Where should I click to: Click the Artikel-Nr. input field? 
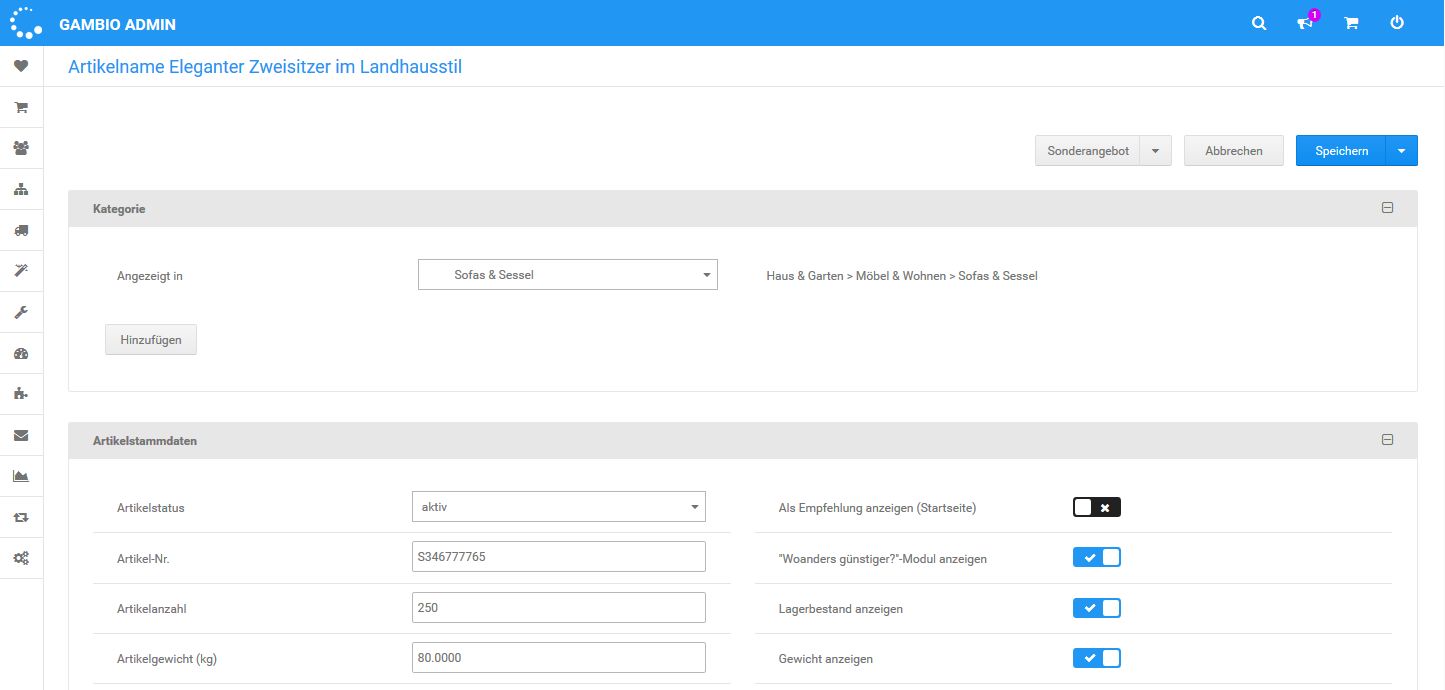[x=558, y=557]
